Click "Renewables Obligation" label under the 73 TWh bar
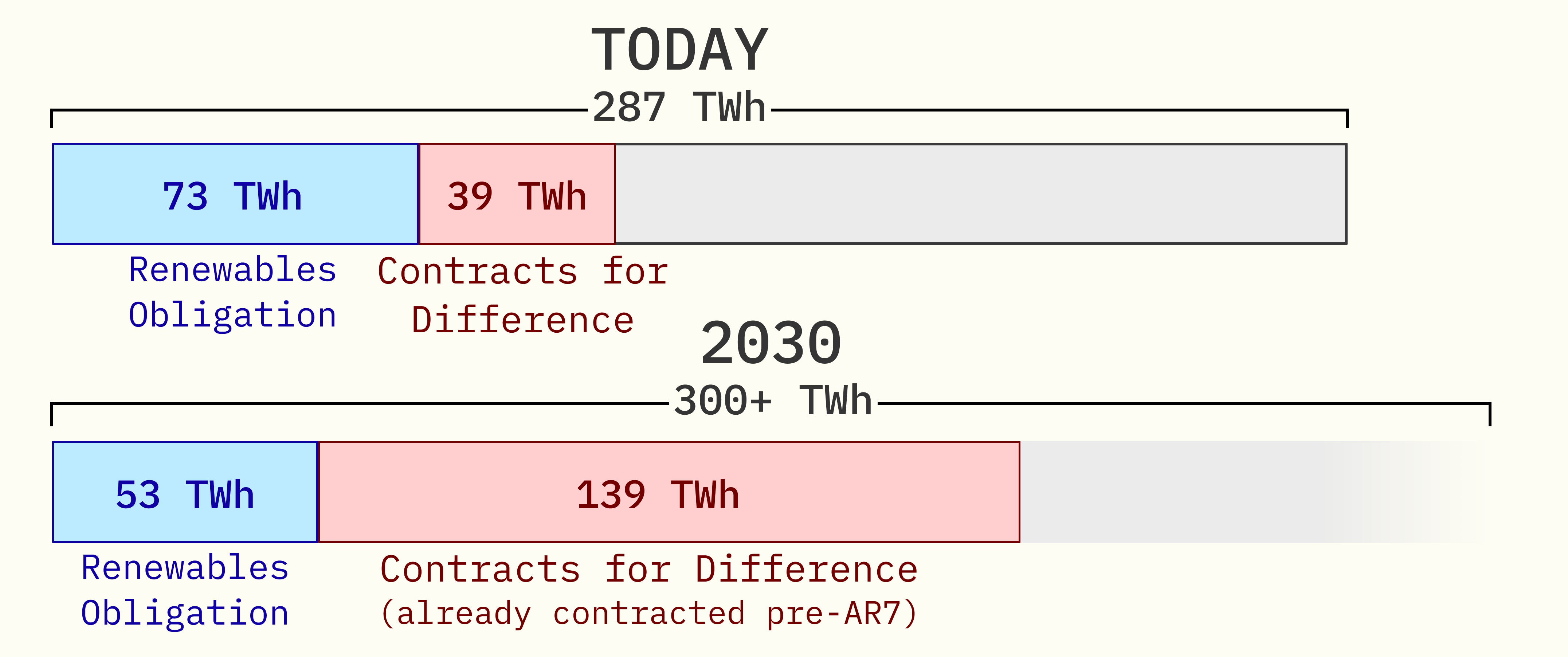1568x657 pixels. point(232,292)
